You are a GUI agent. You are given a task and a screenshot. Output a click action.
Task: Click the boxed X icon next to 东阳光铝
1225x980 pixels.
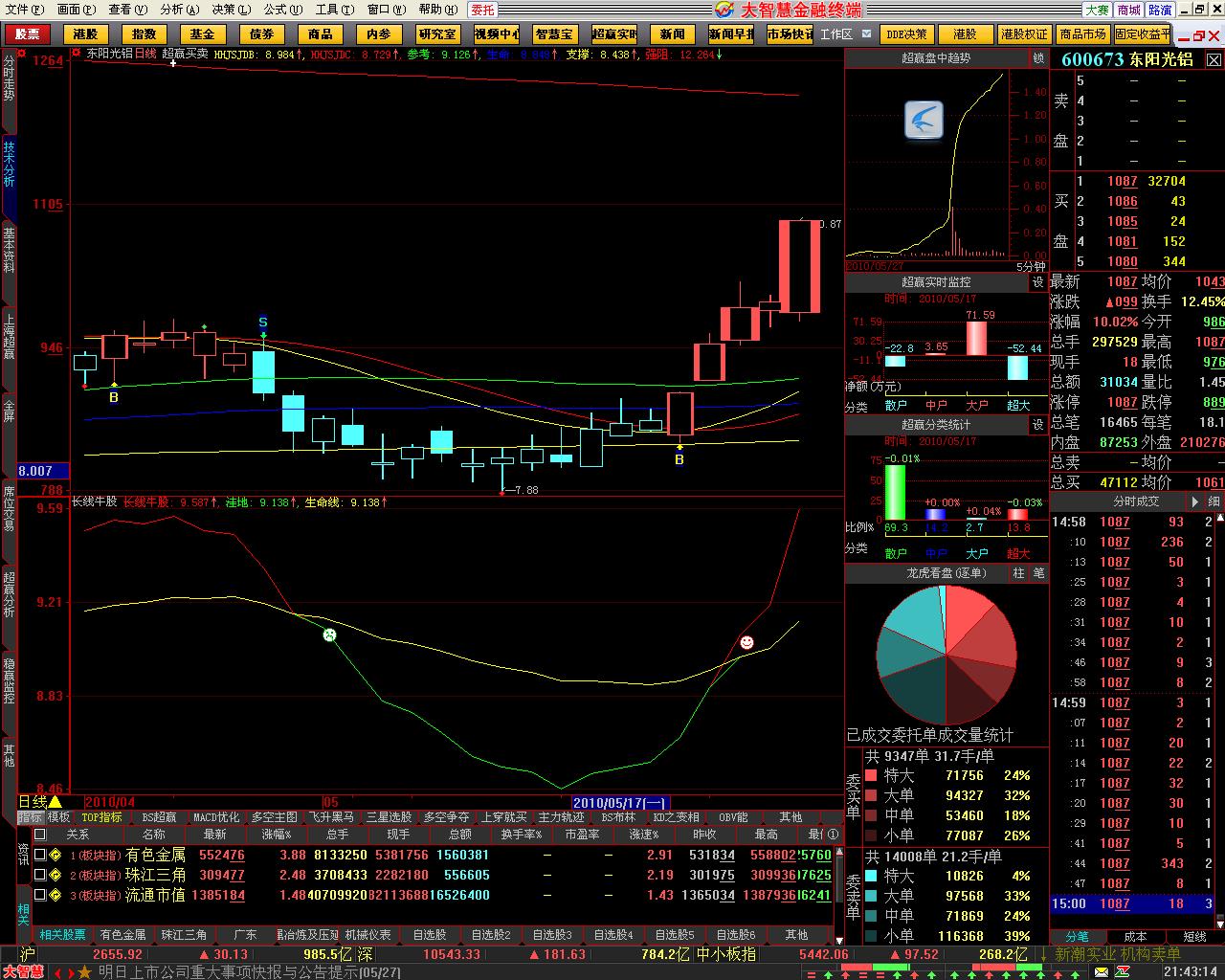point(1213,59)
